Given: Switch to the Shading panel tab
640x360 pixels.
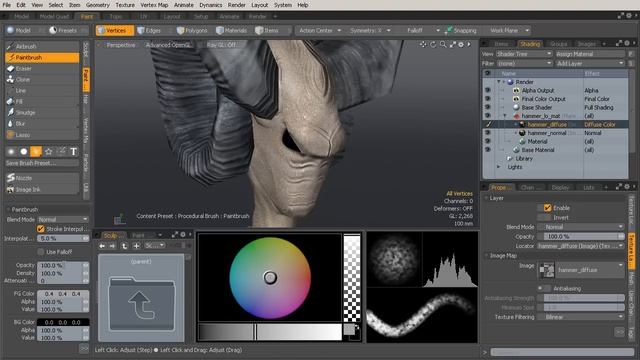Looking at the screenshot, I should coord(530,44).
